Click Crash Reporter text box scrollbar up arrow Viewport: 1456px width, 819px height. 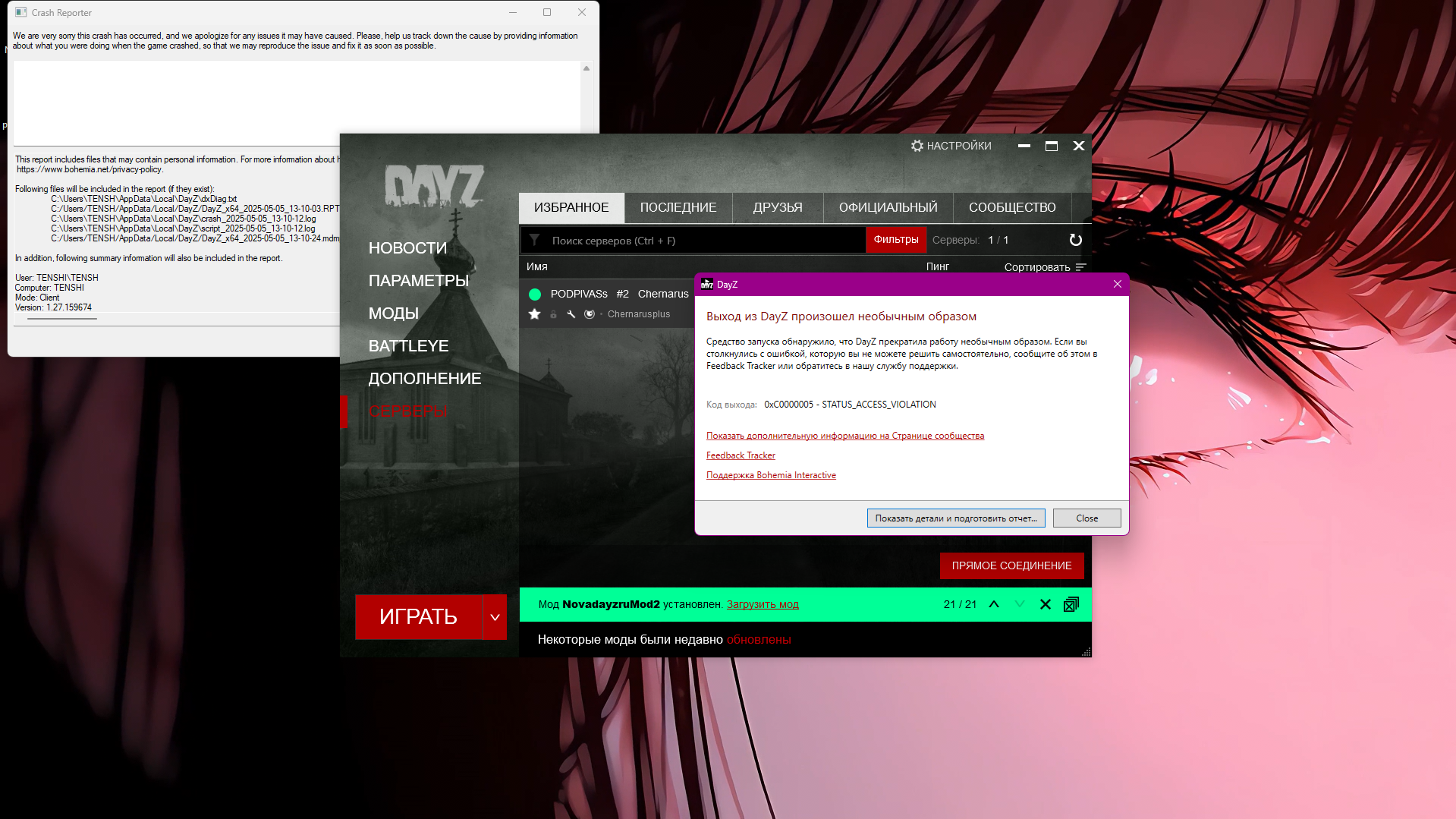click(586, 68)
